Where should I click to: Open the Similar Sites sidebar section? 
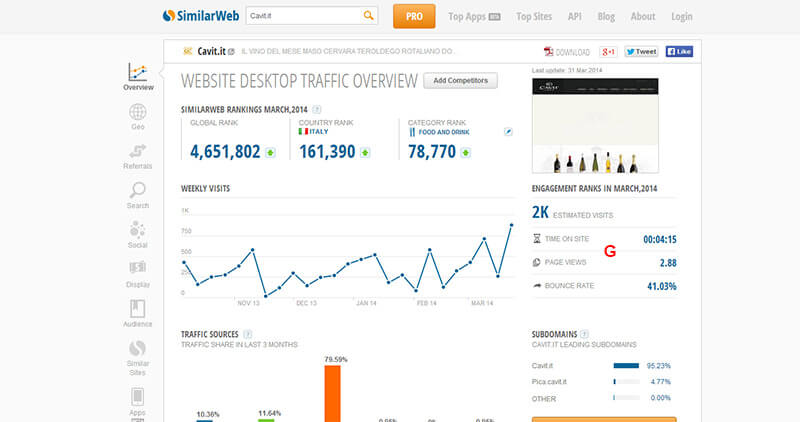138,358
